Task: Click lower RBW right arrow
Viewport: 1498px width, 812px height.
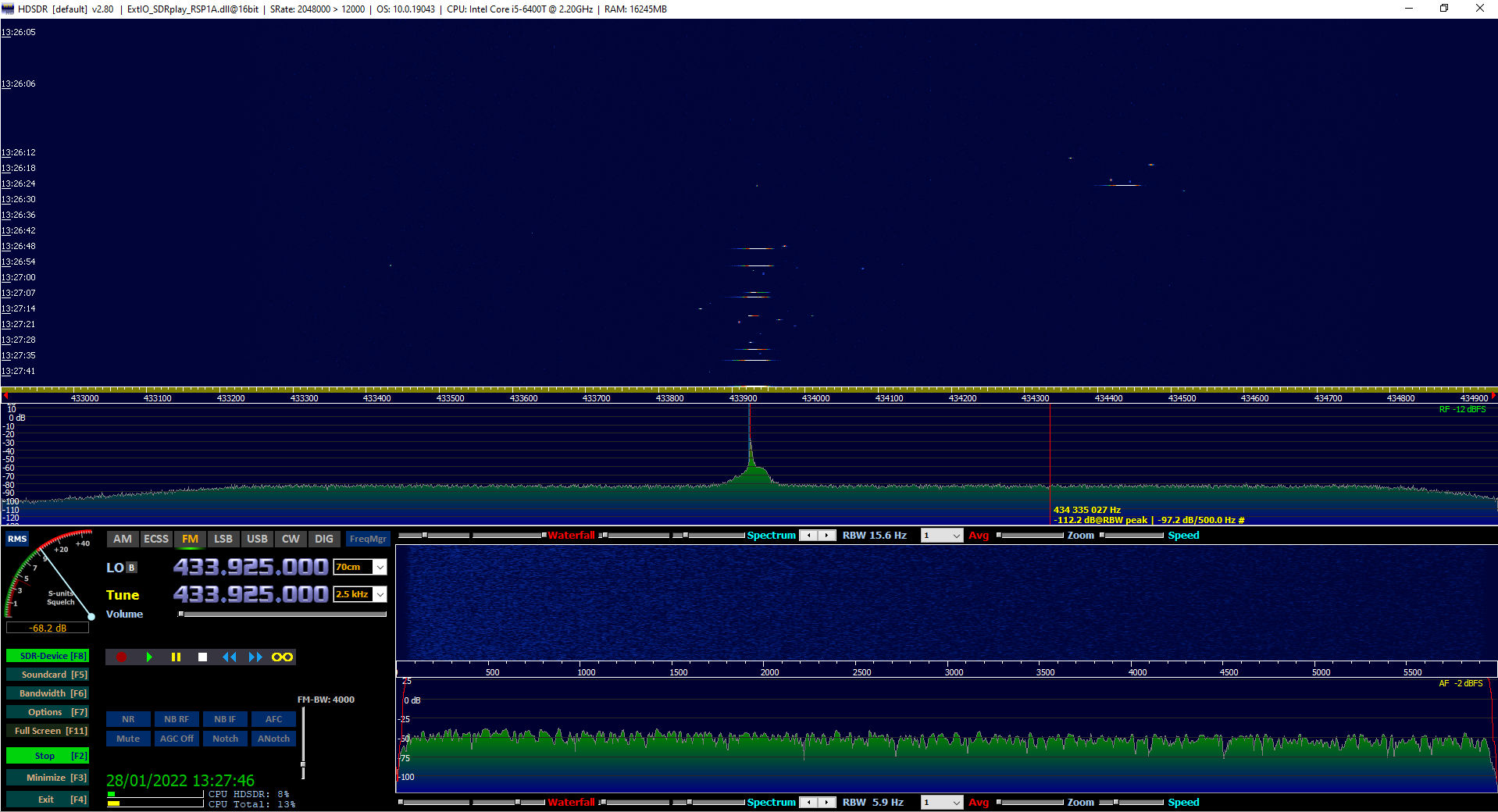Action: pyautogui.click(x=827, y=803)
